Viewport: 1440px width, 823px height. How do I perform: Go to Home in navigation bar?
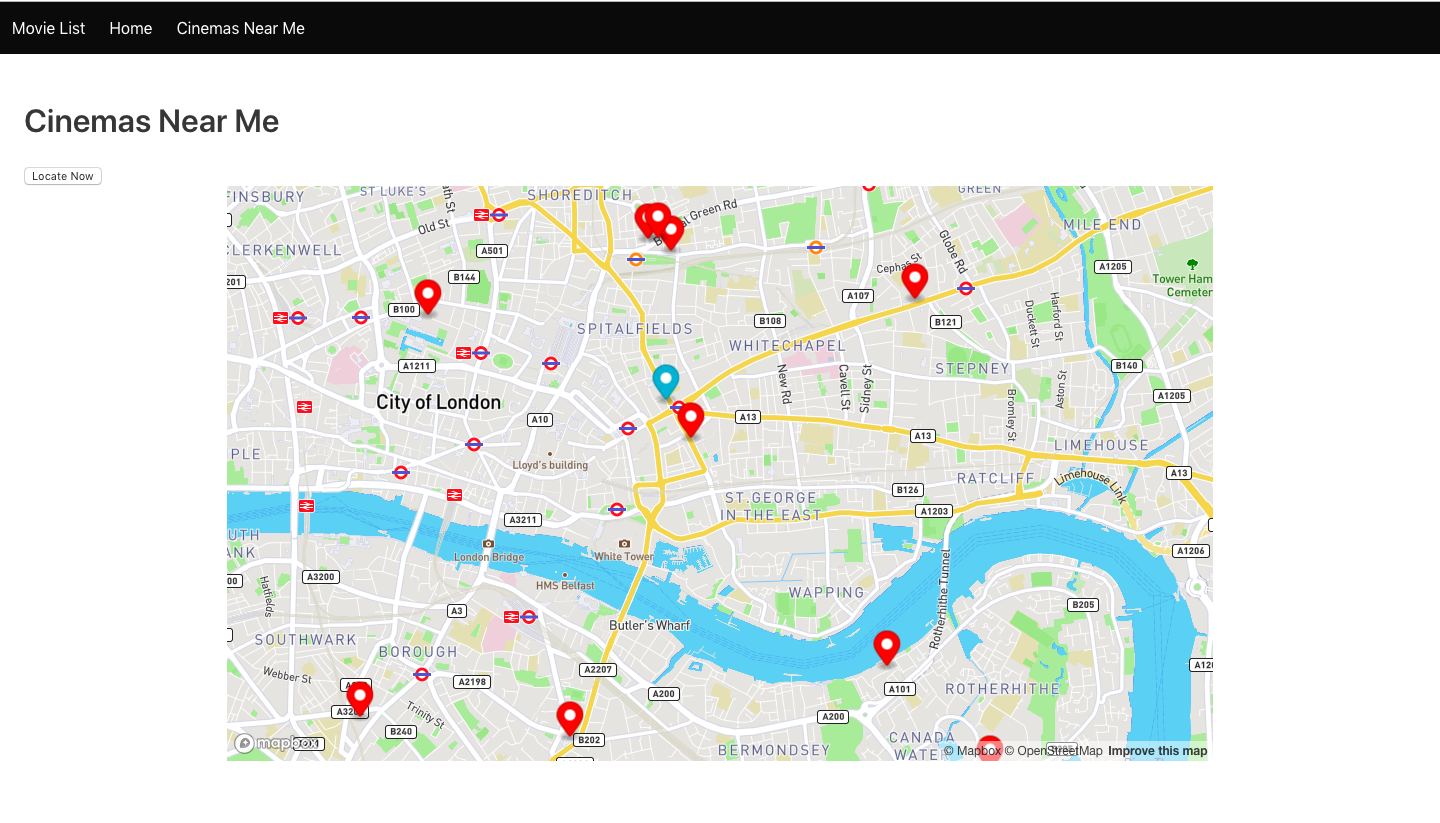[x=131, y=28]
